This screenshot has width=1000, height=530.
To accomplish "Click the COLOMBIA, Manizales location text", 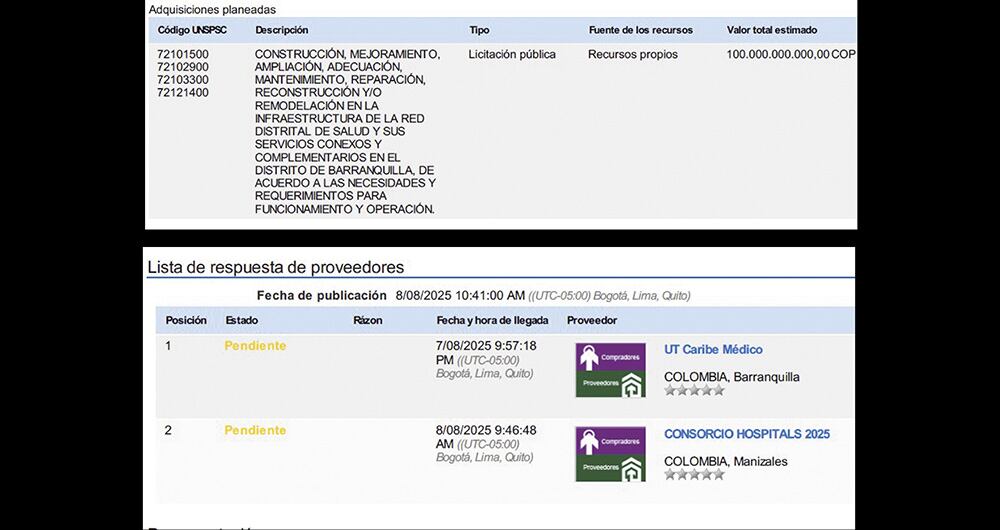I will point(726,461).
